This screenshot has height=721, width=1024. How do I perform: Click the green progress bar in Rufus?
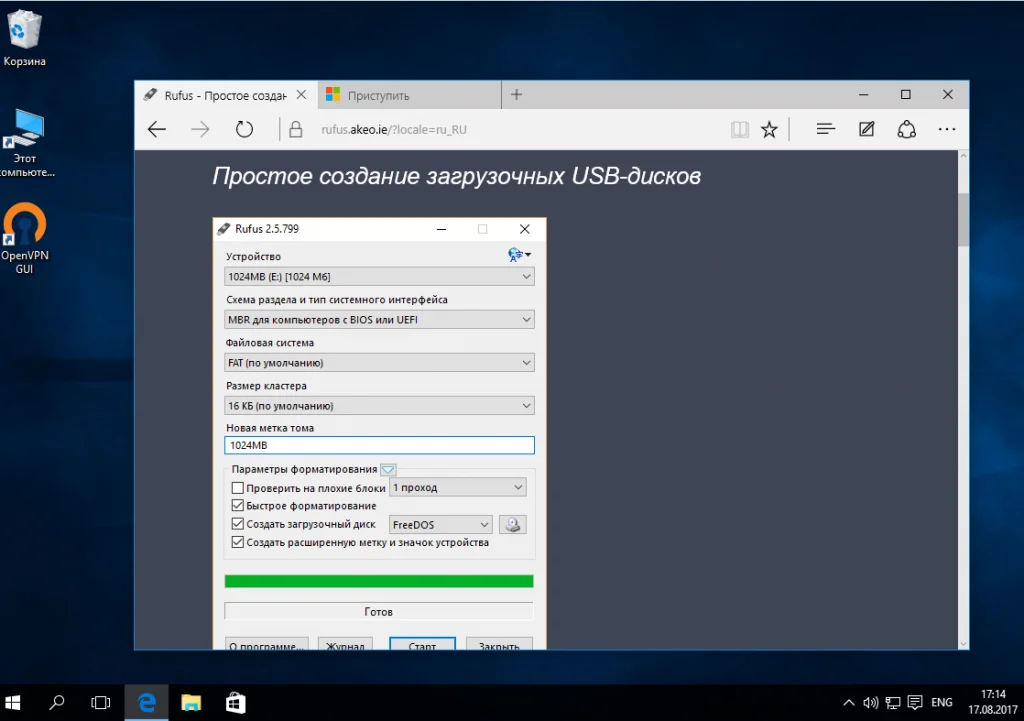click(x=379, y=581)
